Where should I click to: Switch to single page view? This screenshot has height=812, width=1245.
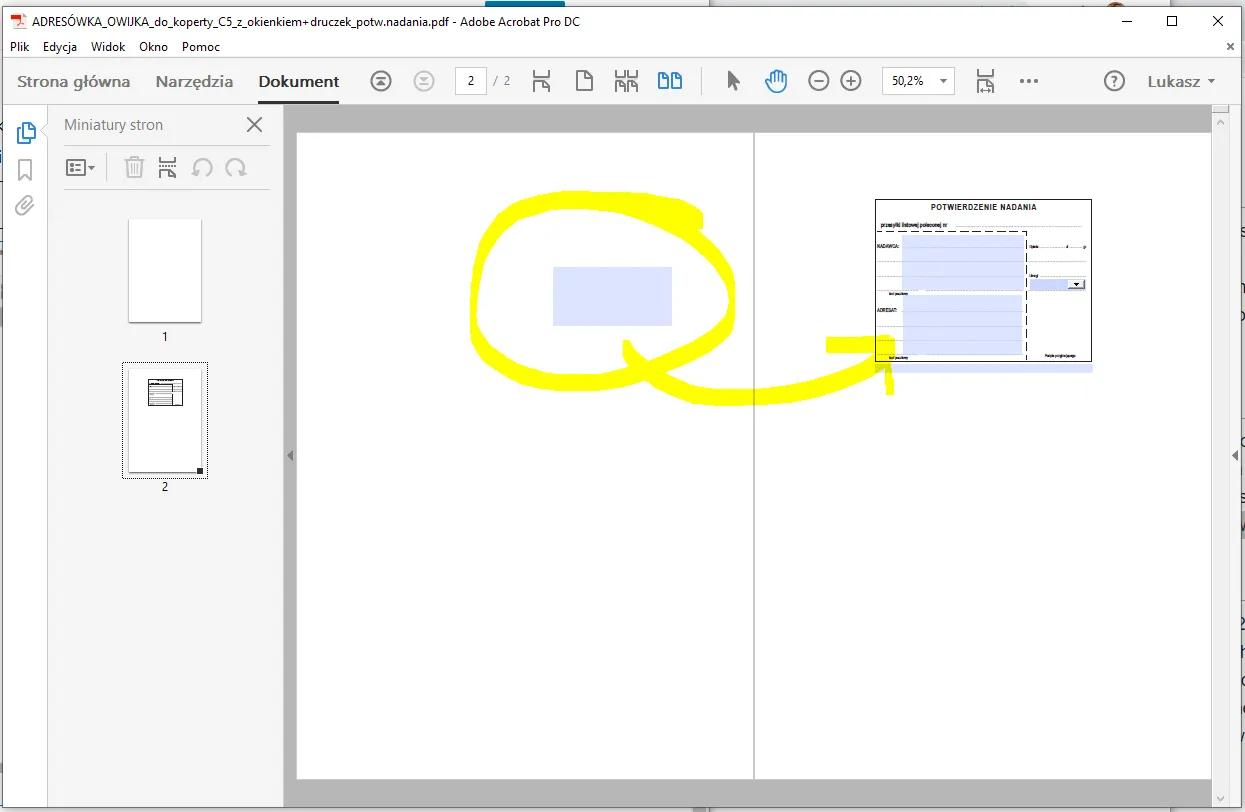(584, 81)
